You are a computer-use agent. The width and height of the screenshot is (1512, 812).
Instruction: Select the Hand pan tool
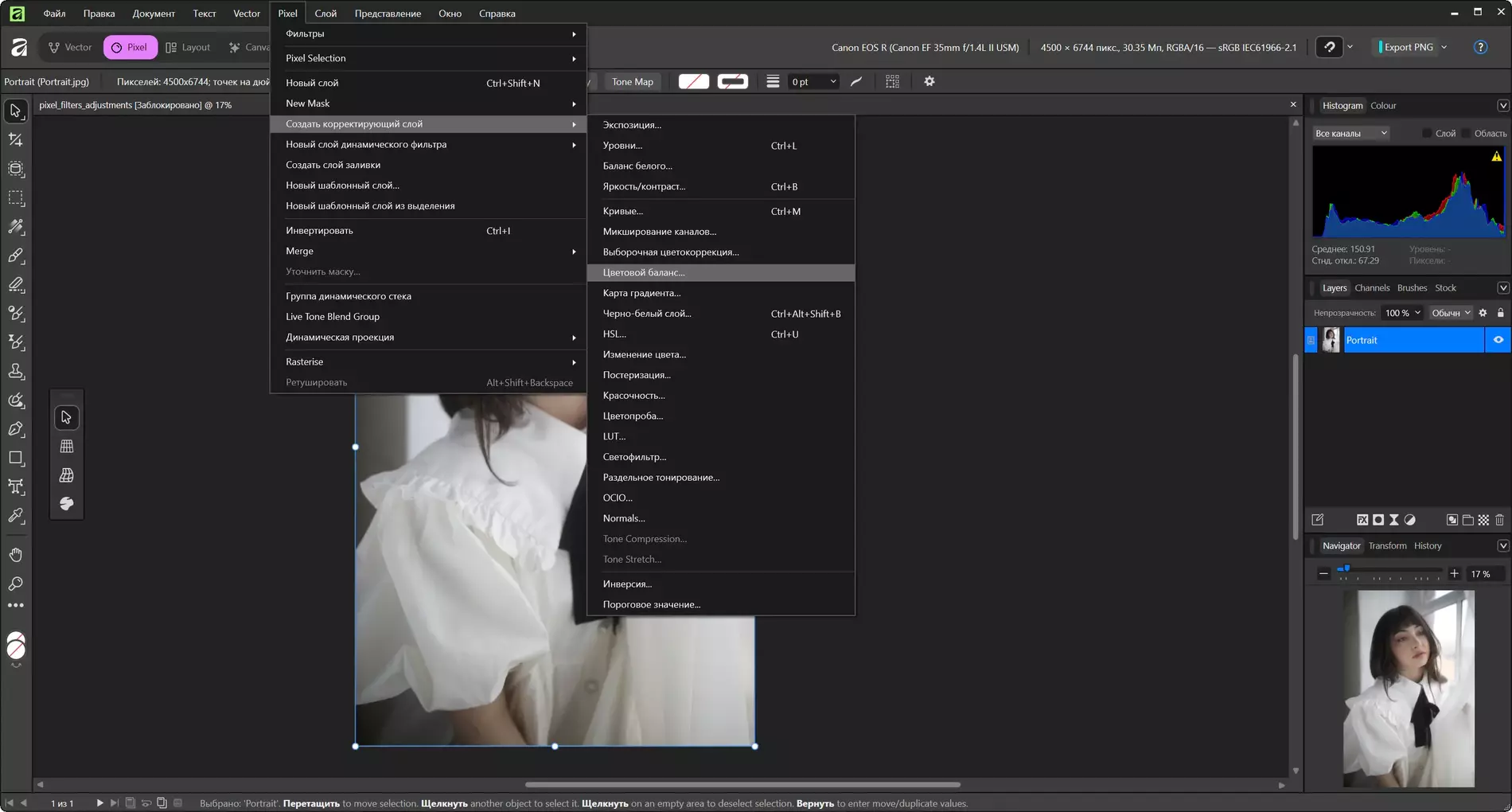point(16,555)
